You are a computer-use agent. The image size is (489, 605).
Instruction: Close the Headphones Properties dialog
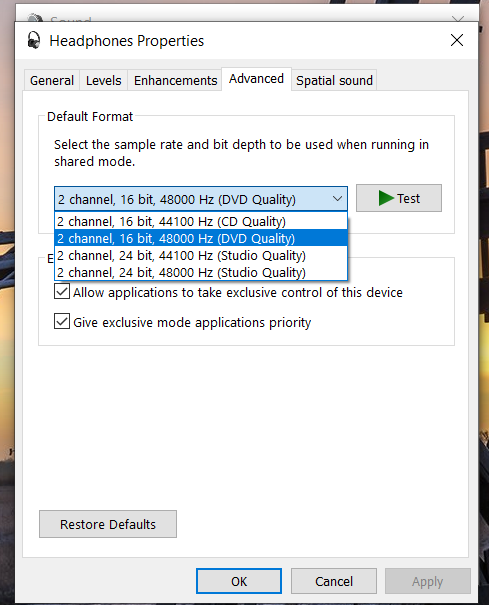pyautogui.click(x=457, y=40)
